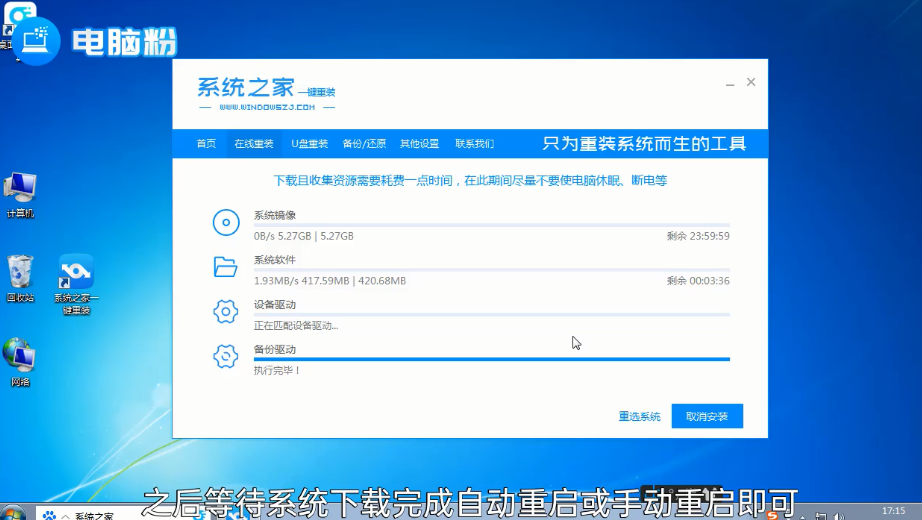Minimize the 系统之家 window
This screenshot has height=520, width=922.
coord(730,83)
